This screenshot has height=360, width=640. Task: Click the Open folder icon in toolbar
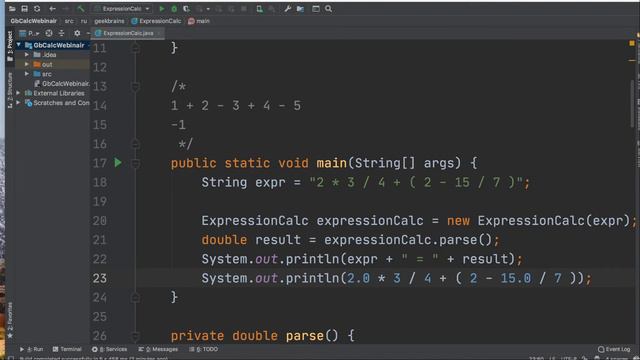coord(12,9)
